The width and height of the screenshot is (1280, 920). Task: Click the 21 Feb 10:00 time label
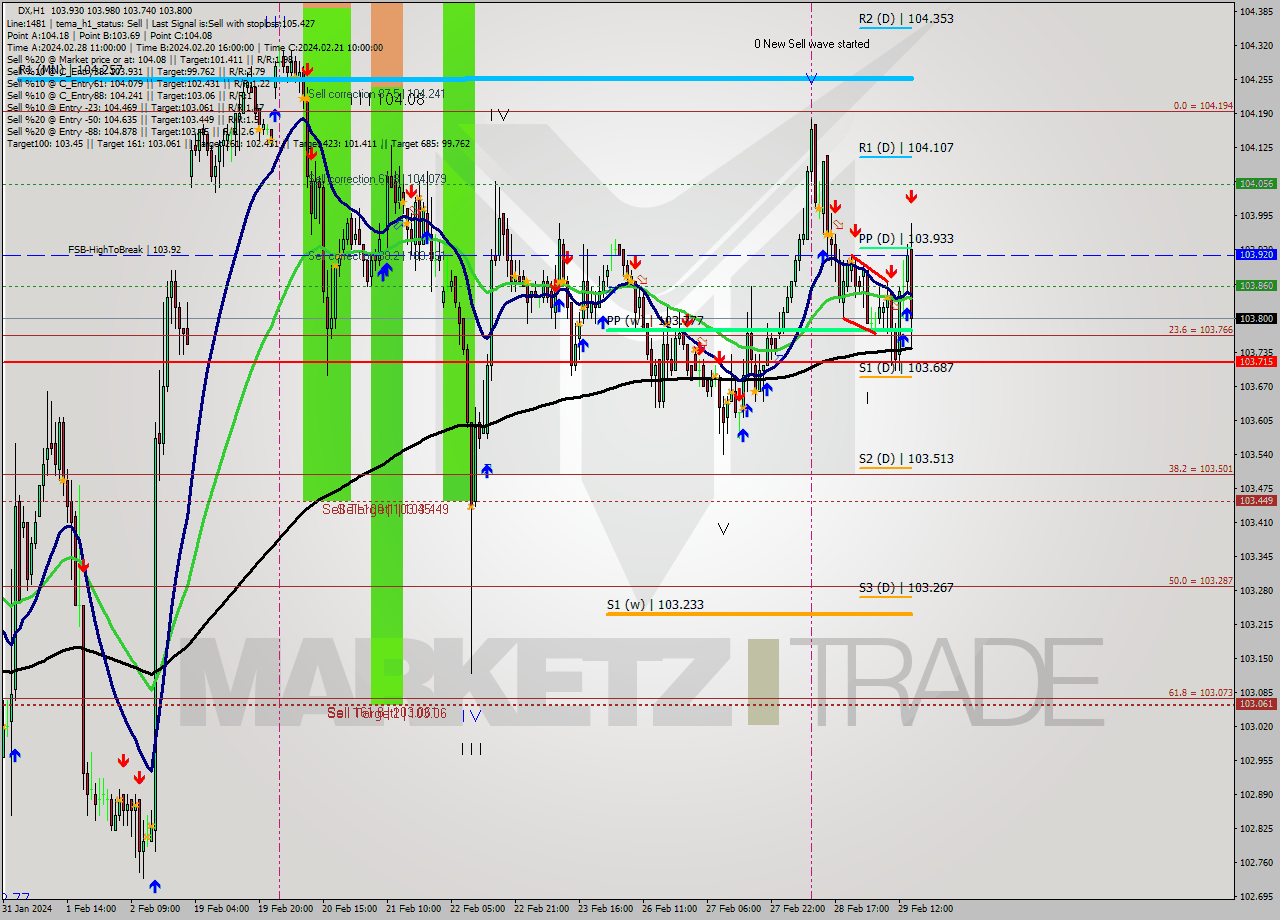pyautogui.click(x=413, y=910)
